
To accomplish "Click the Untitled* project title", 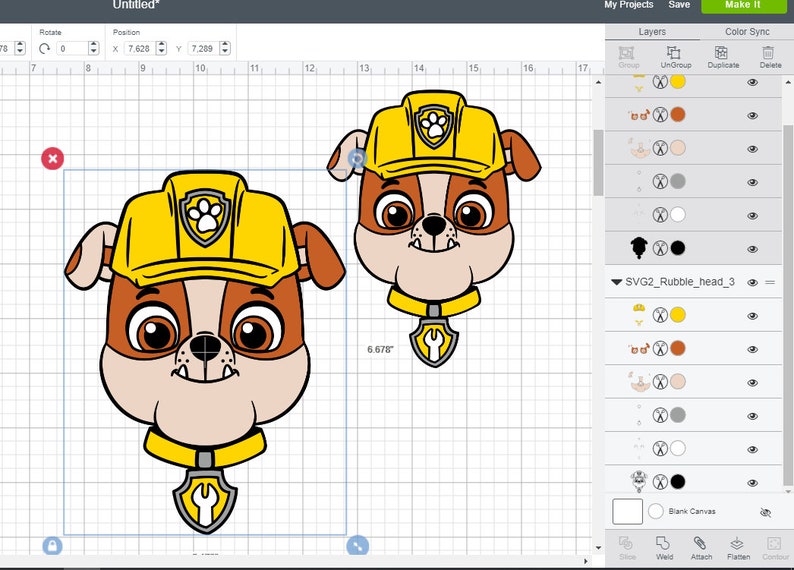I will click(134, 5).
